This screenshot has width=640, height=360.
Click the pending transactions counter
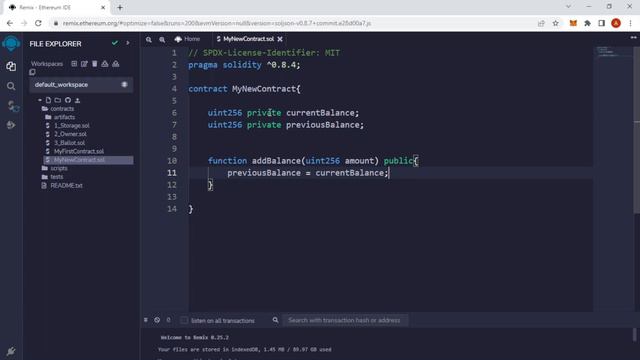169,320
